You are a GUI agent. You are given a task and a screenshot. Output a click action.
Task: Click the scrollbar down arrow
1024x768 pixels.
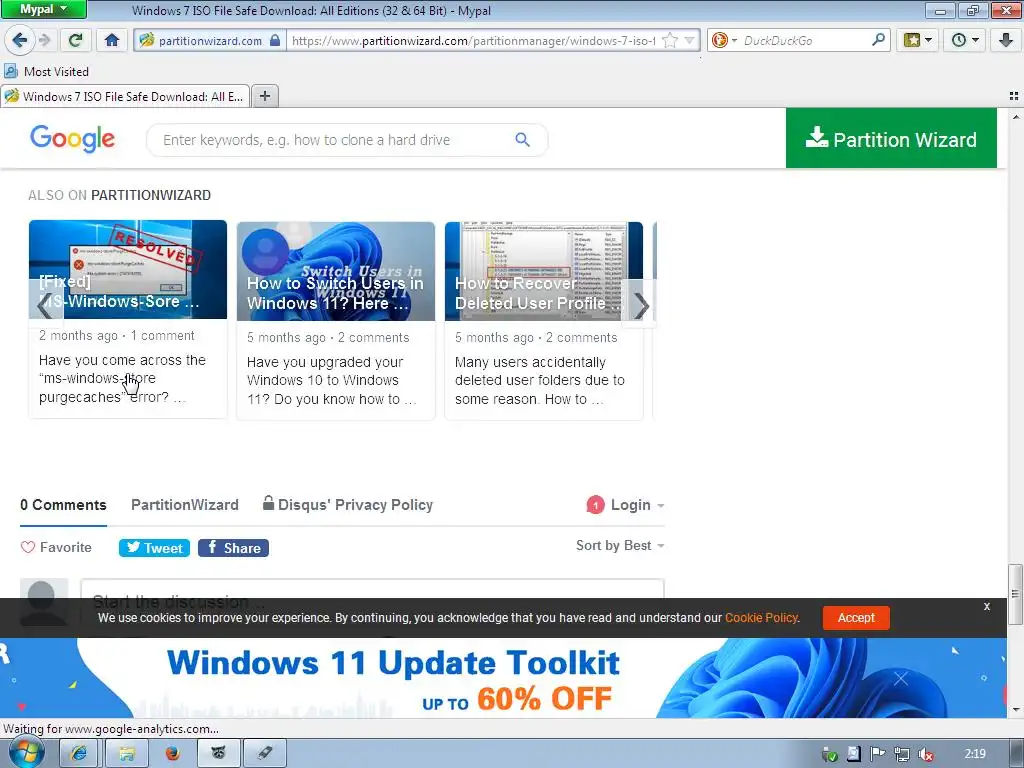point(1016,709)
